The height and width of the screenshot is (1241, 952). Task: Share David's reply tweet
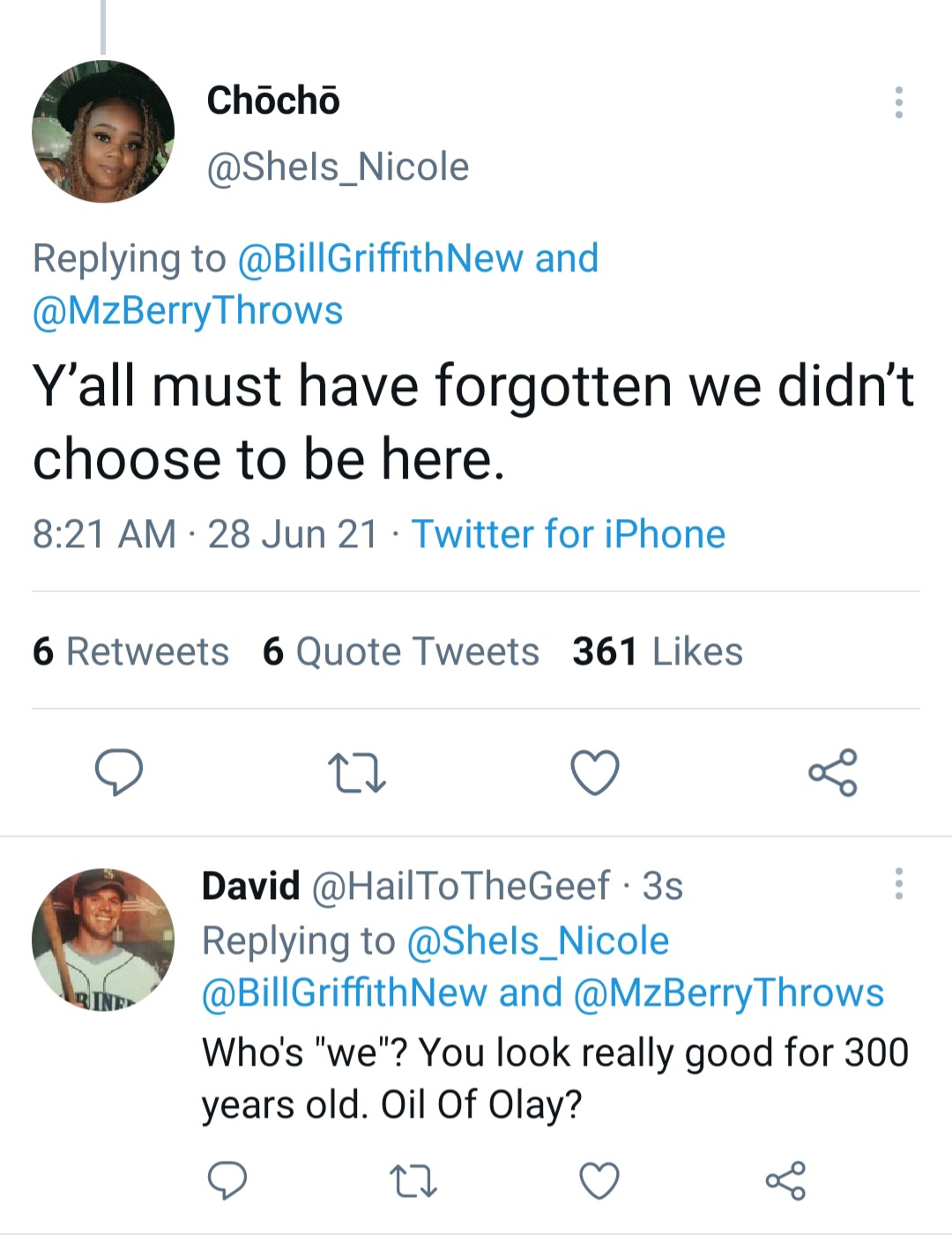(785, 1181)
